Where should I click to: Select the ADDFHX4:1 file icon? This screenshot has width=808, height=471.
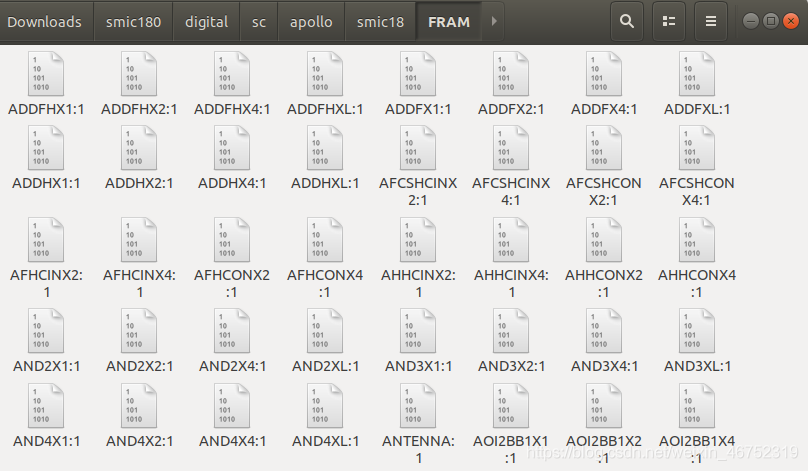232,74
